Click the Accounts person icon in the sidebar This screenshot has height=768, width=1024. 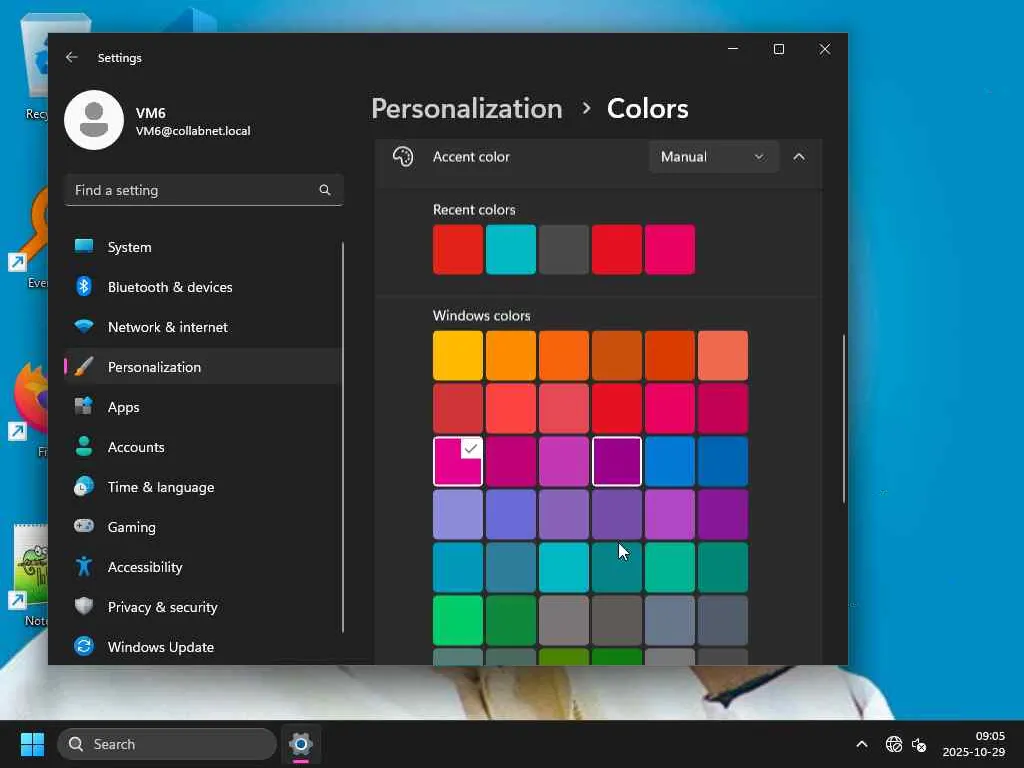click(x=84, y=447)
